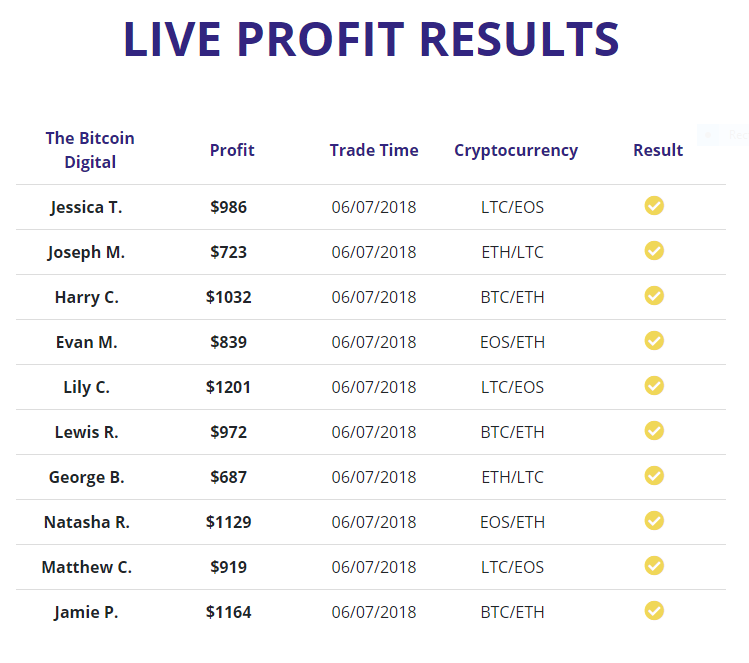Select the Trade Time column header
Viewport: 749px width, 663px height.
(374, 150)
